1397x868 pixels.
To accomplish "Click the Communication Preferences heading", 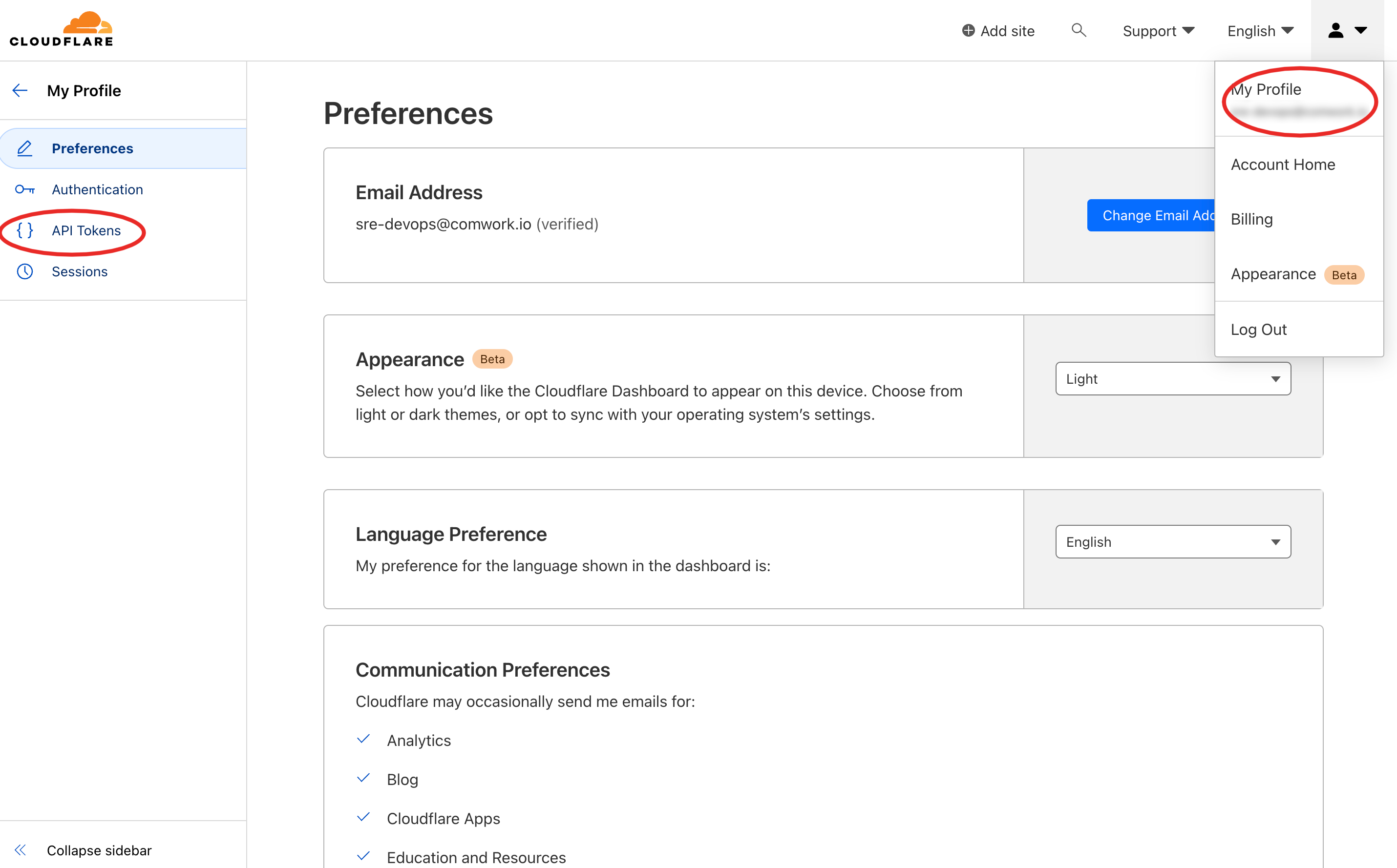I will coord(483,669).
